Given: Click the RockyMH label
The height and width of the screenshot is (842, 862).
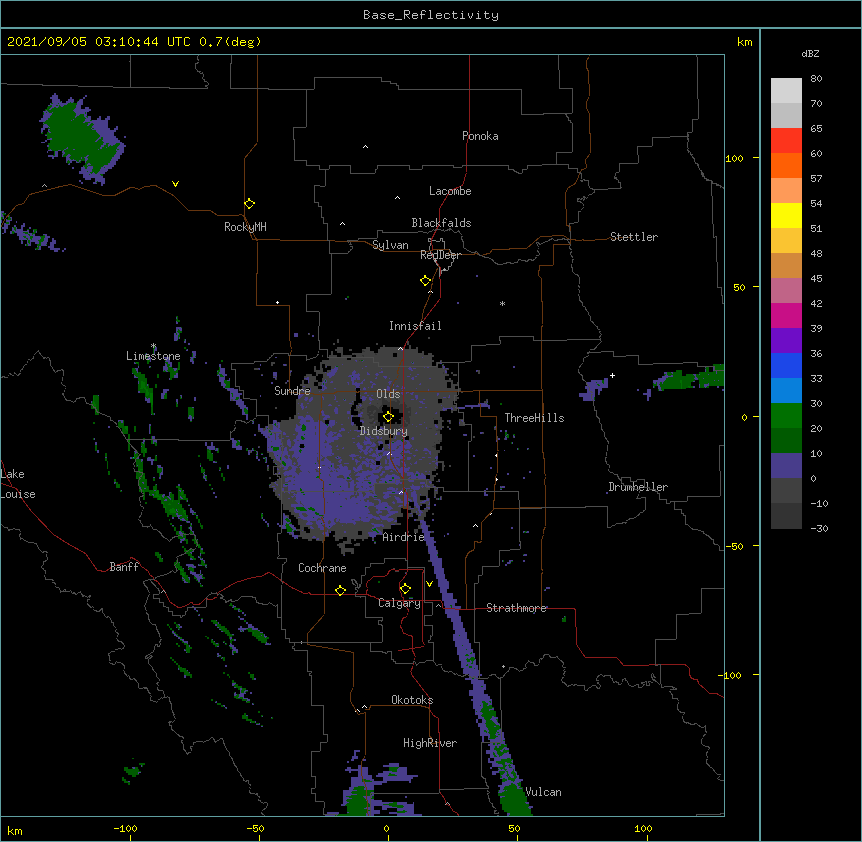Looking at the screenshot, I should 245,227.
